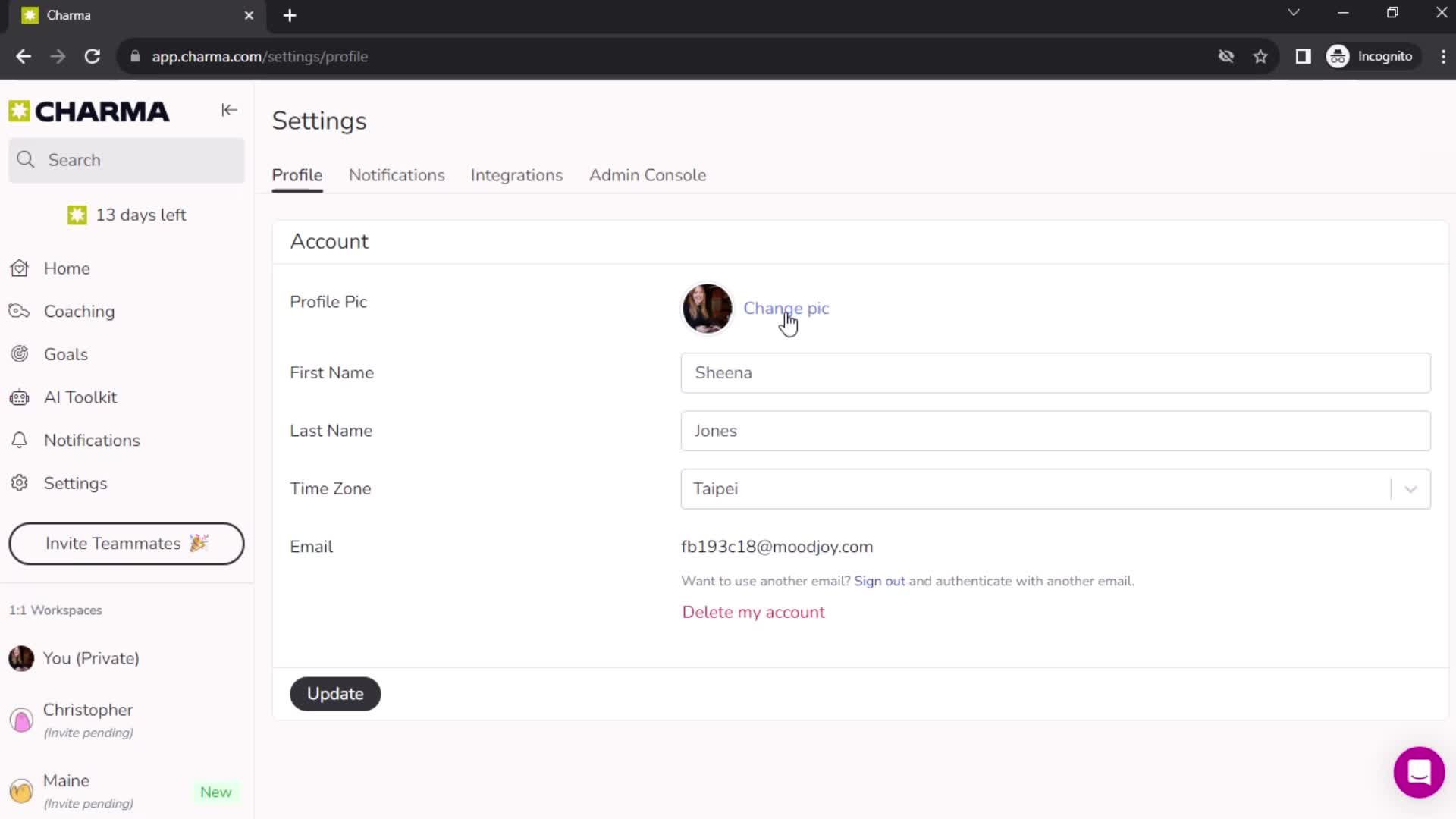Click the green star trial icon
Viewport: 1456px width, 819px height.
point(77,215)
